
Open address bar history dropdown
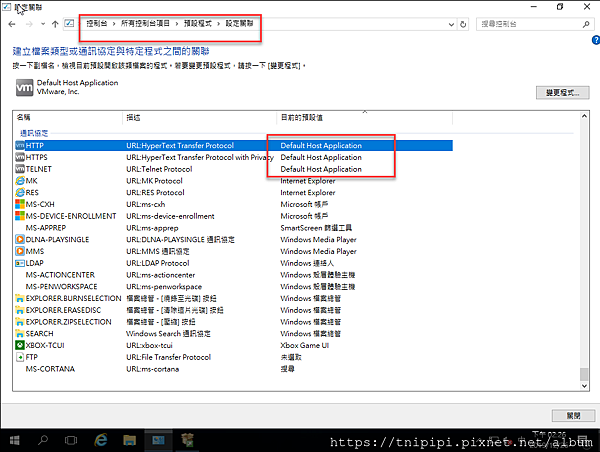point(451,24)
